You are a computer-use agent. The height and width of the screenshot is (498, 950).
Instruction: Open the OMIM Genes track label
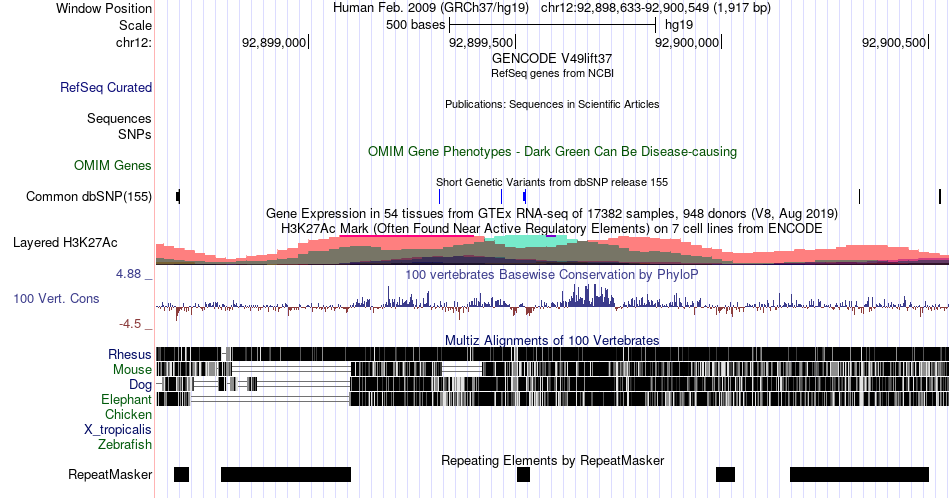[113, 165]
